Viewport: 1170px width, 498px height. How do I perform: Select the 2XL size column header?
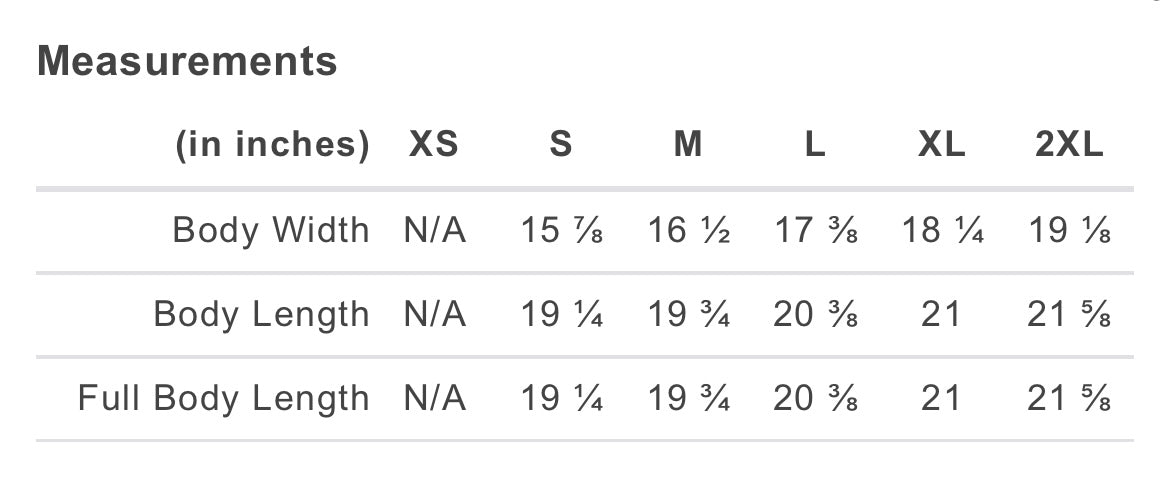pos(1069,144)
